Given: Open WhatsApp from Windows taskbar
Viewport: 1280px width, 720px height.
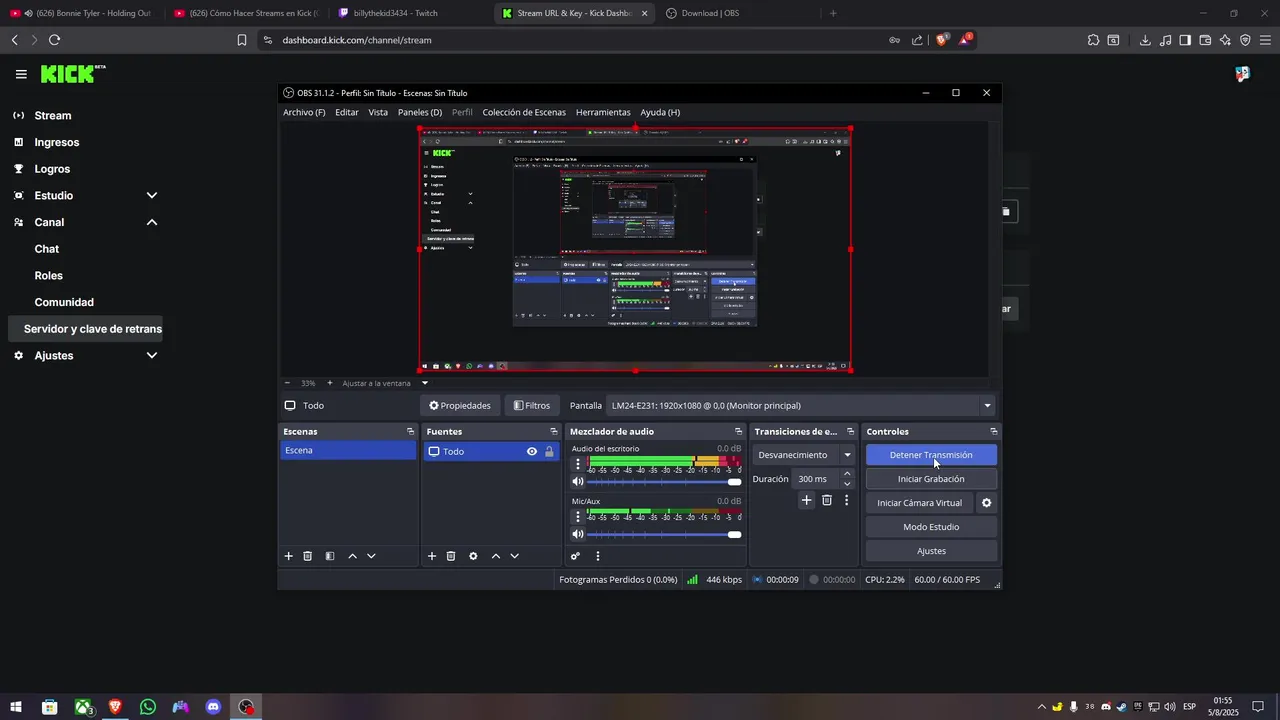Looking at the screenshot, I should [x=148, y=707].
